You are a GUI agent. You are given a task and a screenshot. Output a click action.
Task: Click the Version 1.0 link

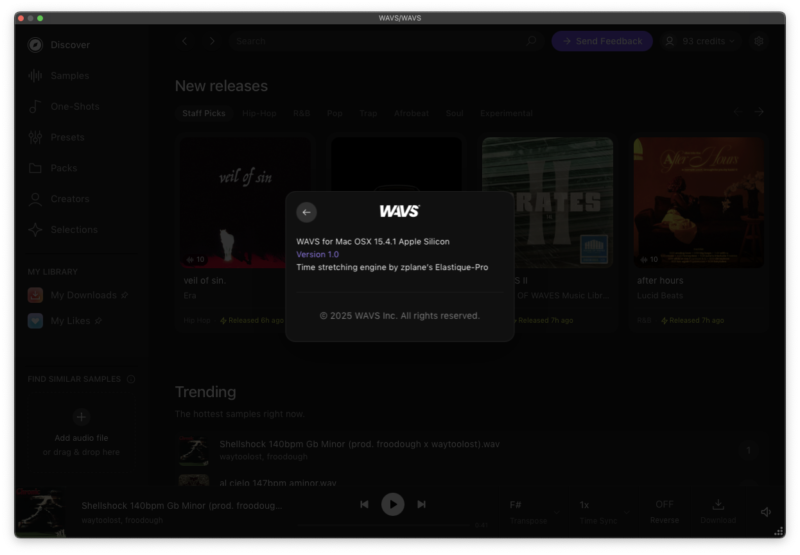coord(317,255)
